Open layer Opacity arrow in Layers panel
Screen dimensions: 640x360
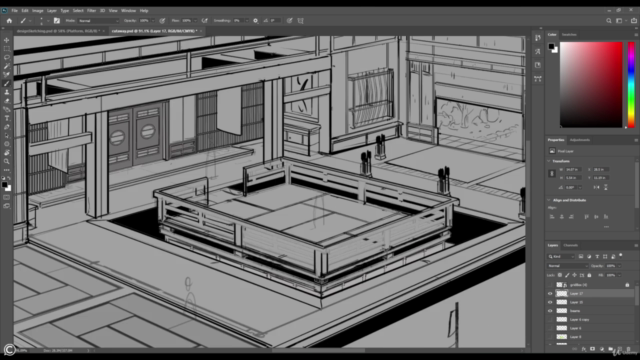619,266
